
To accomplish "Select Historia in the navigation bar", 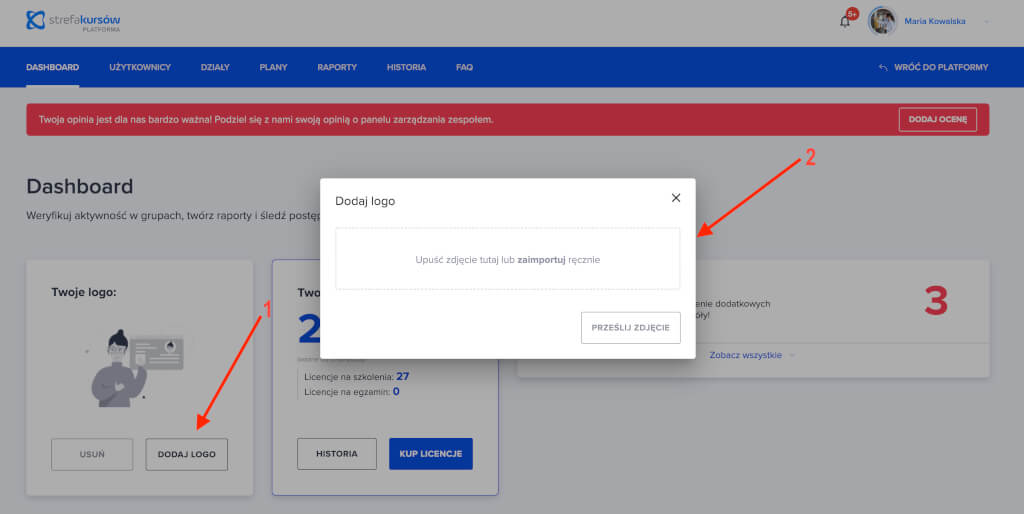I will (406, 68).
